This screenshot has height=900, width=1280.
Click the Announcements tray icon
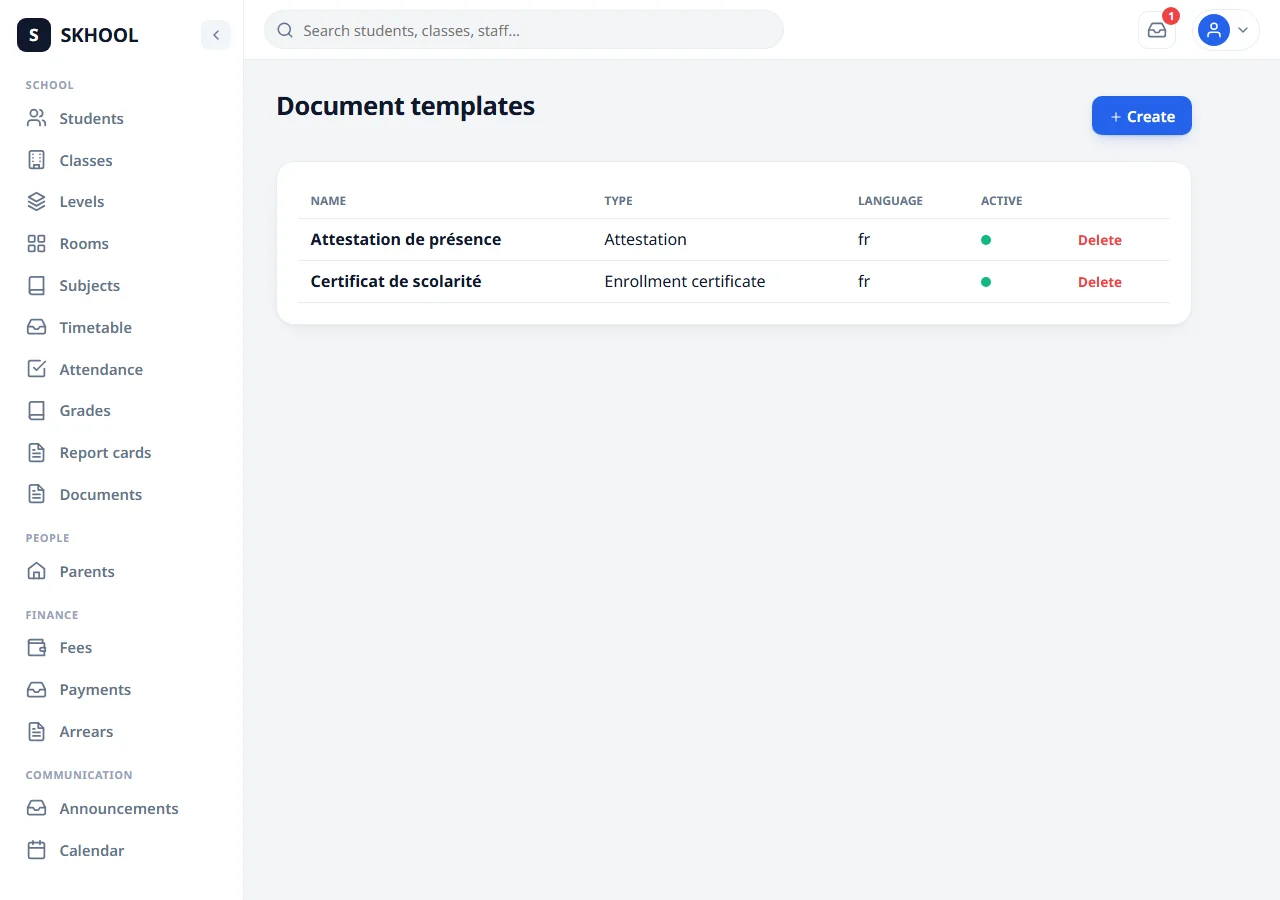coord(37,808)
